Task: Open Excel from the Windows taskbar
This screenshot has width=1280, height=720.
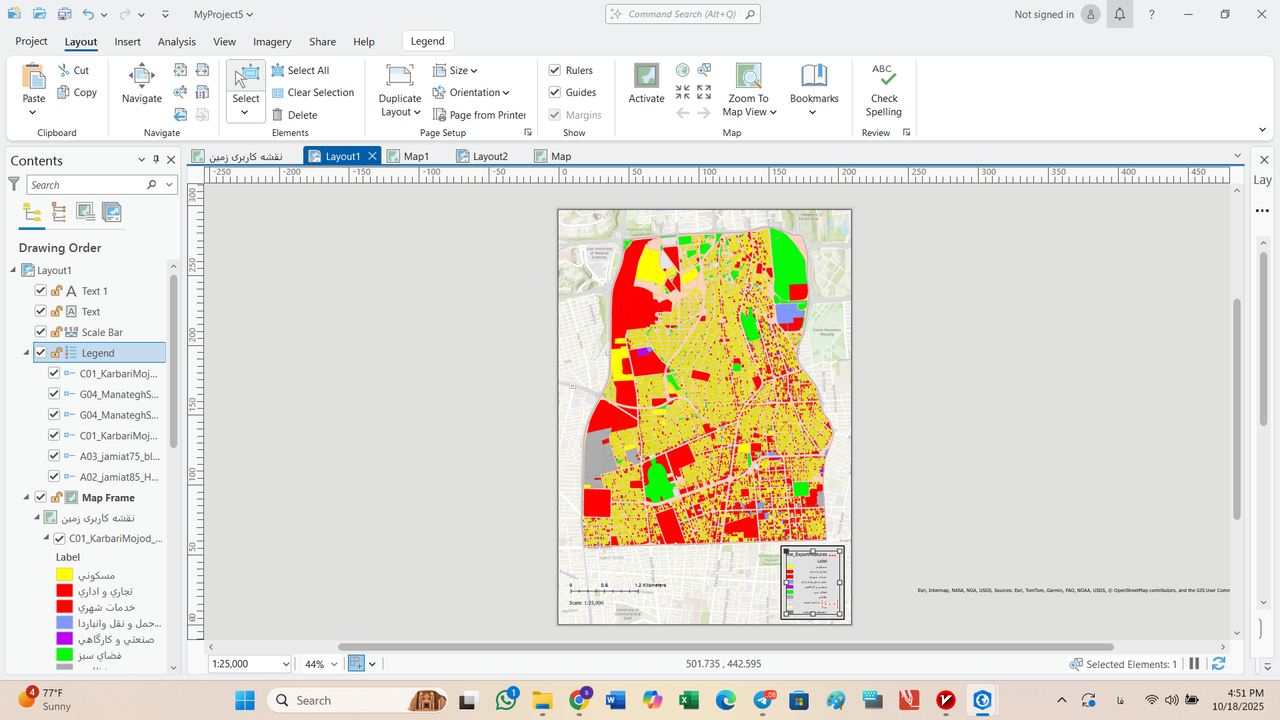Action: coord(689,700)
